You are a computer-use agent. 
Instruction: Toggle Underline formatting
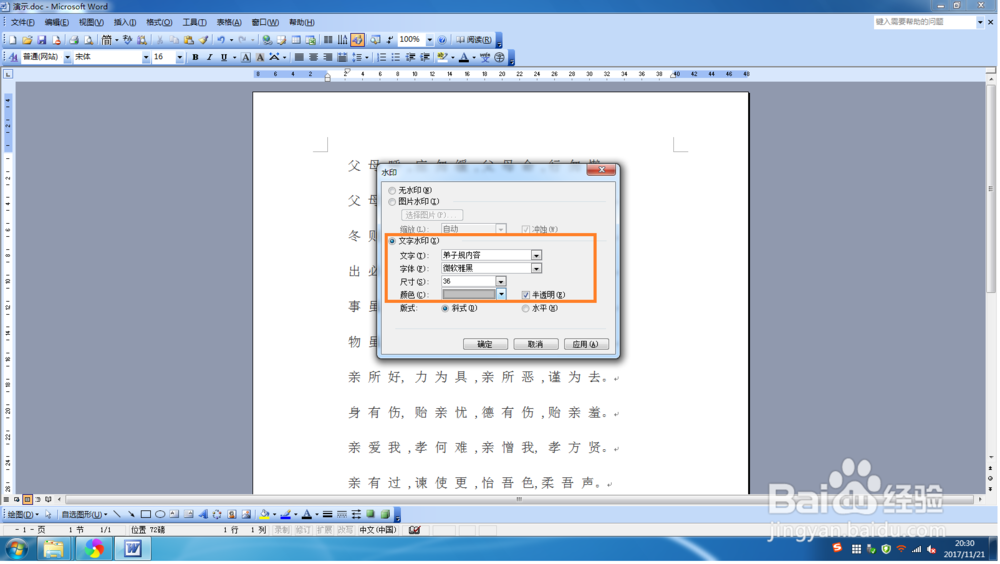(224, 57)
